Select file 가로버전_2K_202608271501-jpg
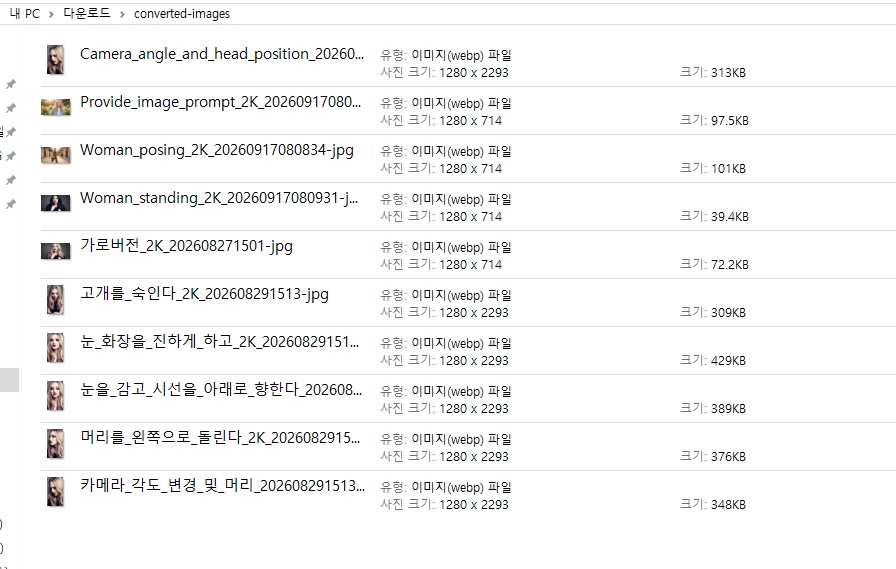The width and height of the screenshot is (896, 569). coord(186,246)
